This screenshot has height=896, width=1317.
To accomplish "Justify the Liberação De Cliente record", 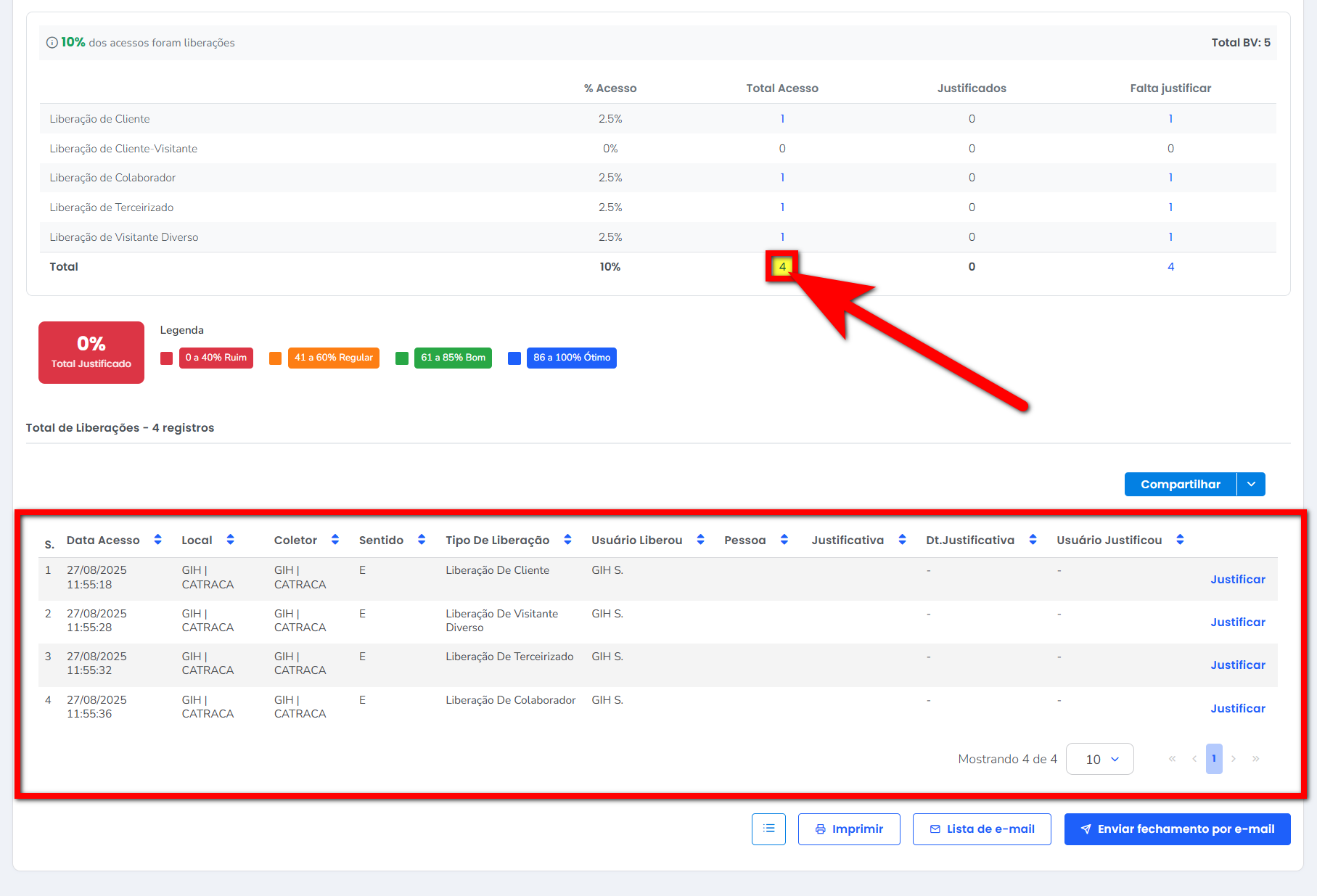I will (x=1237, y=579).
